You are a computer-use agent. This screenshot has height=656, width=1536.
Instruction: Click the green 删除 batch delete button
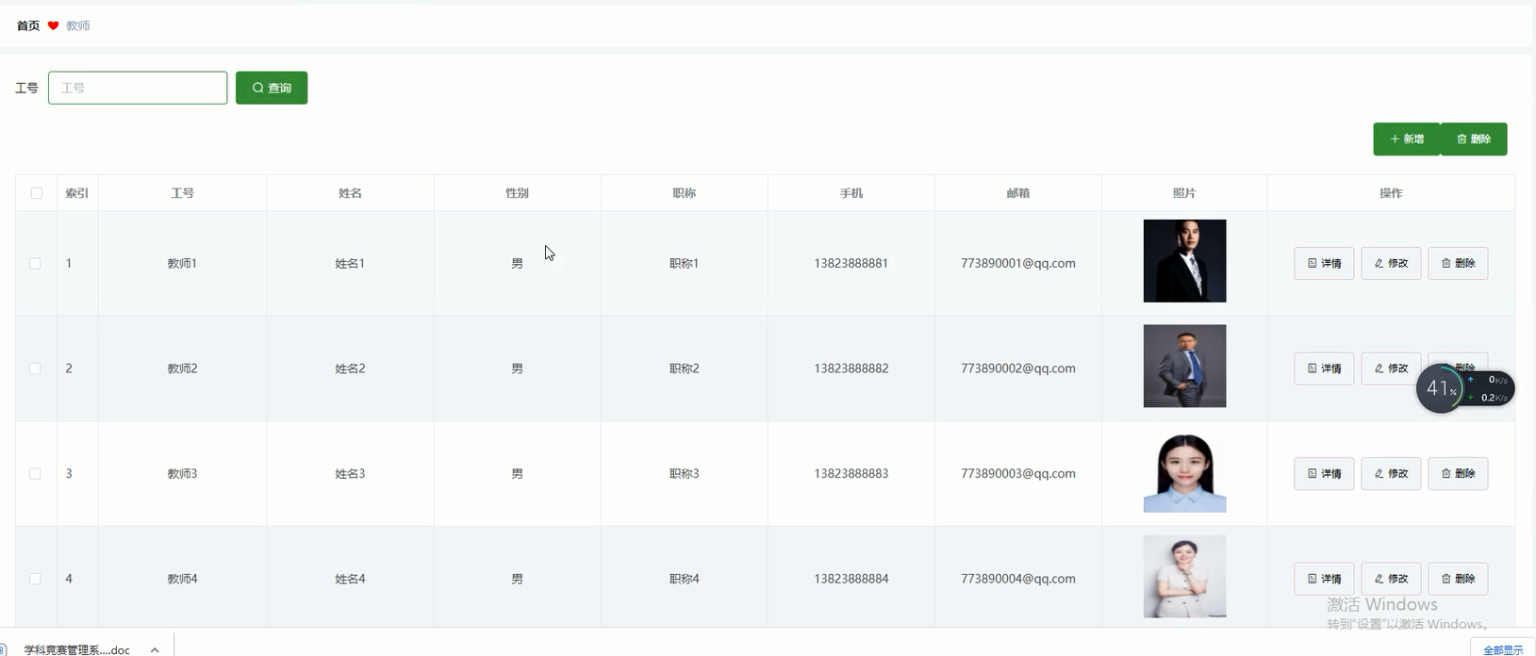tap(1473, 139)
